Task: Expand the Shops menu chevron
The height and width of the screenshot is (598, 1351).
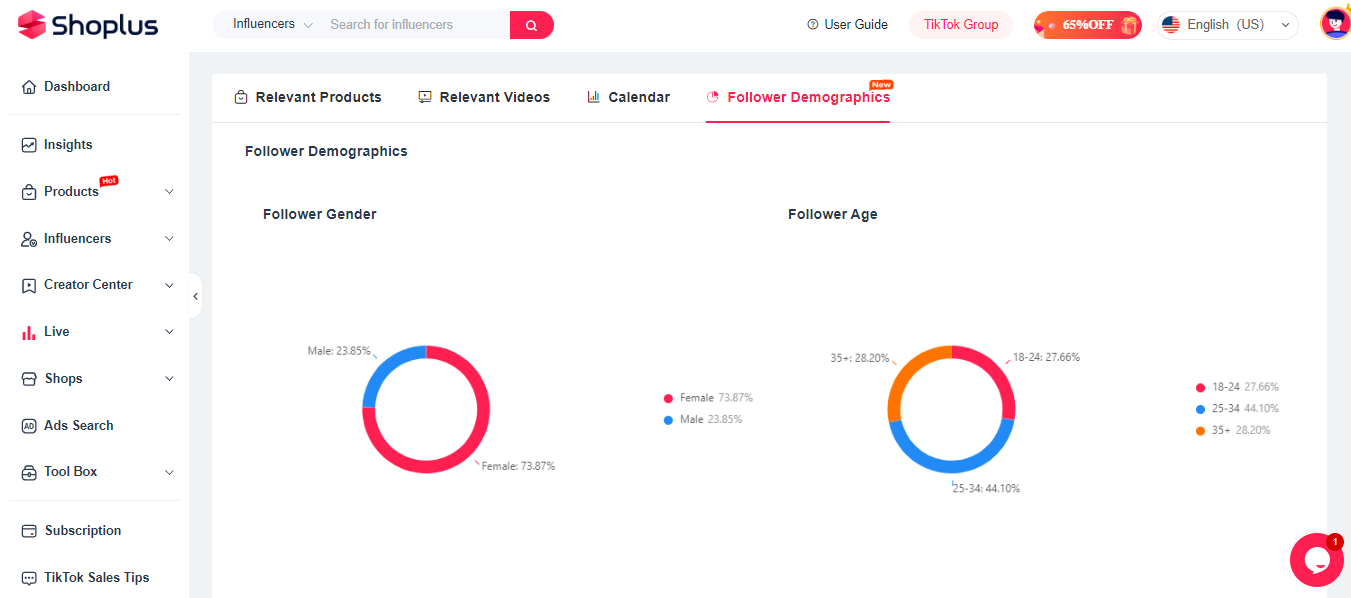Action: point(169,379)
